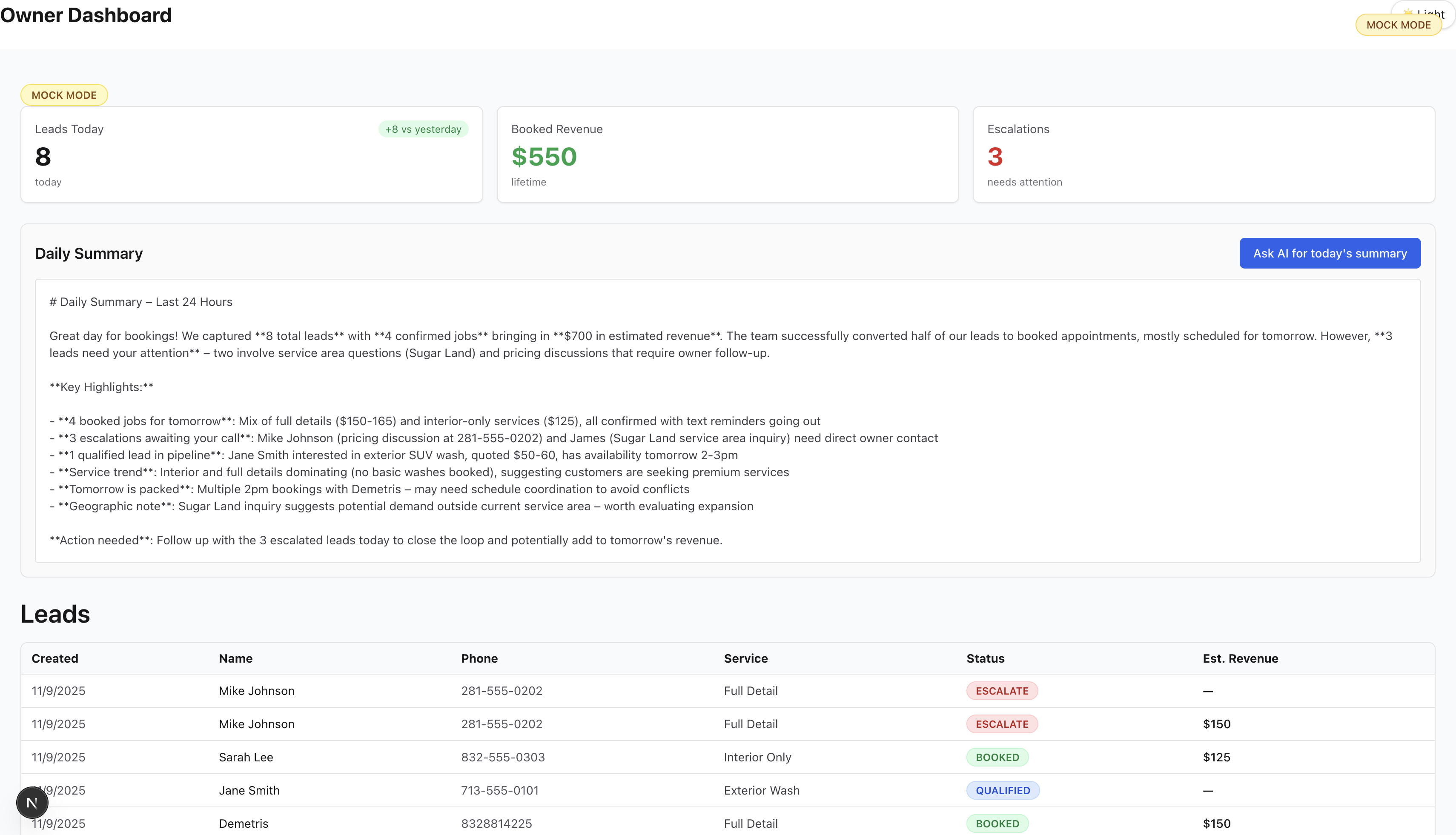Sort by the Created column header
Image resolution: width=1456 pixels, height=835 pixels.
pos(55,658)
